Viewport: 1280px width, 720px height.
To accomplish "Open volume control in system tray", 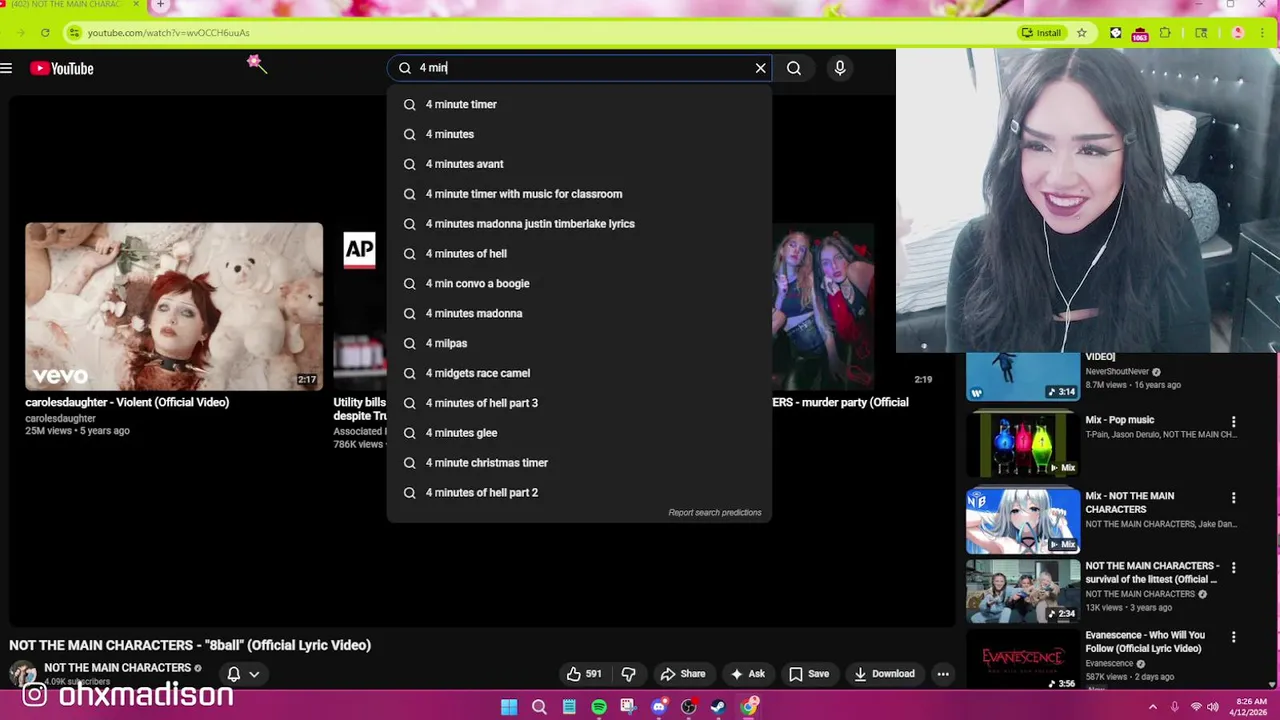I will click(1213, 707).
